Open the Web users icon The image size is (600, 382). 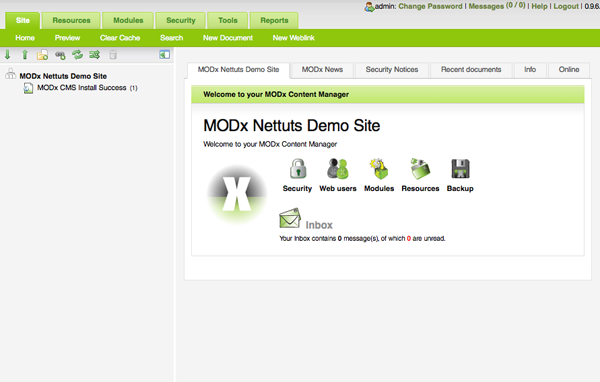point(338,169)
